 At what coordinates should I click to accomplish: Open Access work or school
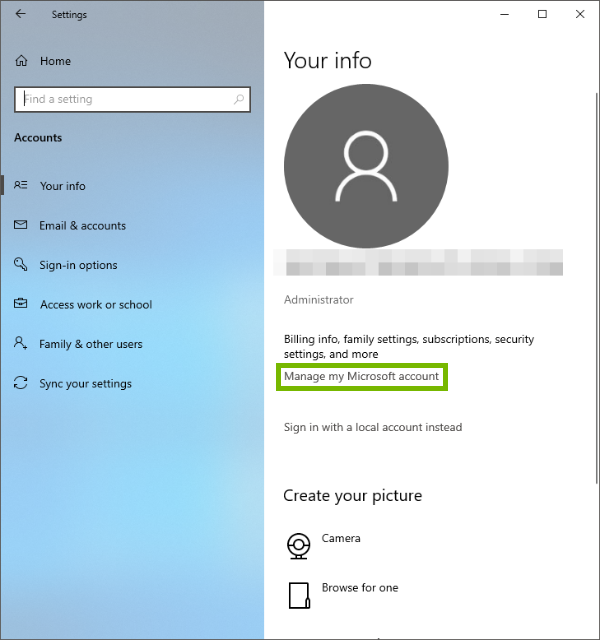96,304
